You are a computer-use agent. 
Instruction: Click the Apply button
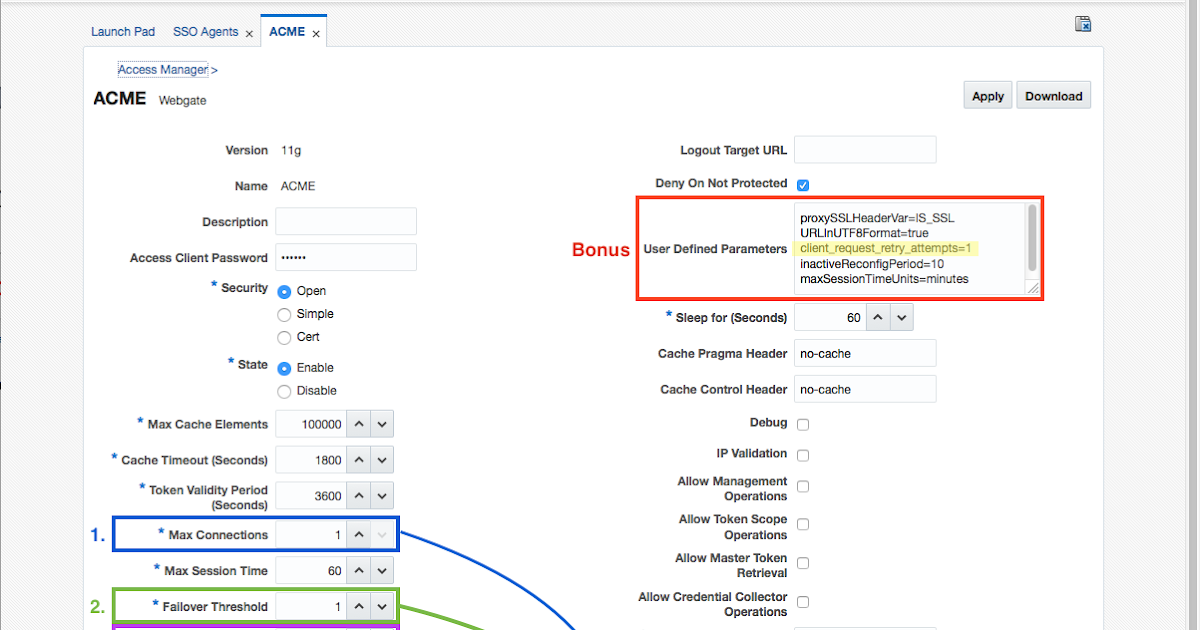(x=988, y=96)
